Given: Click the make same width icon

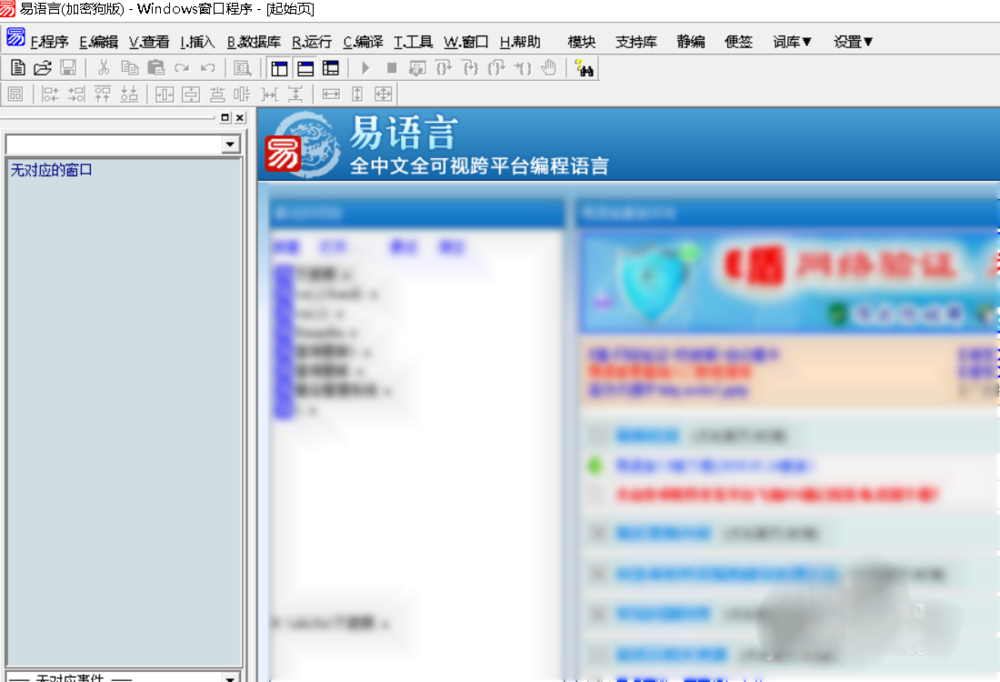Looking at the screenshot, I should click(331, 94).
